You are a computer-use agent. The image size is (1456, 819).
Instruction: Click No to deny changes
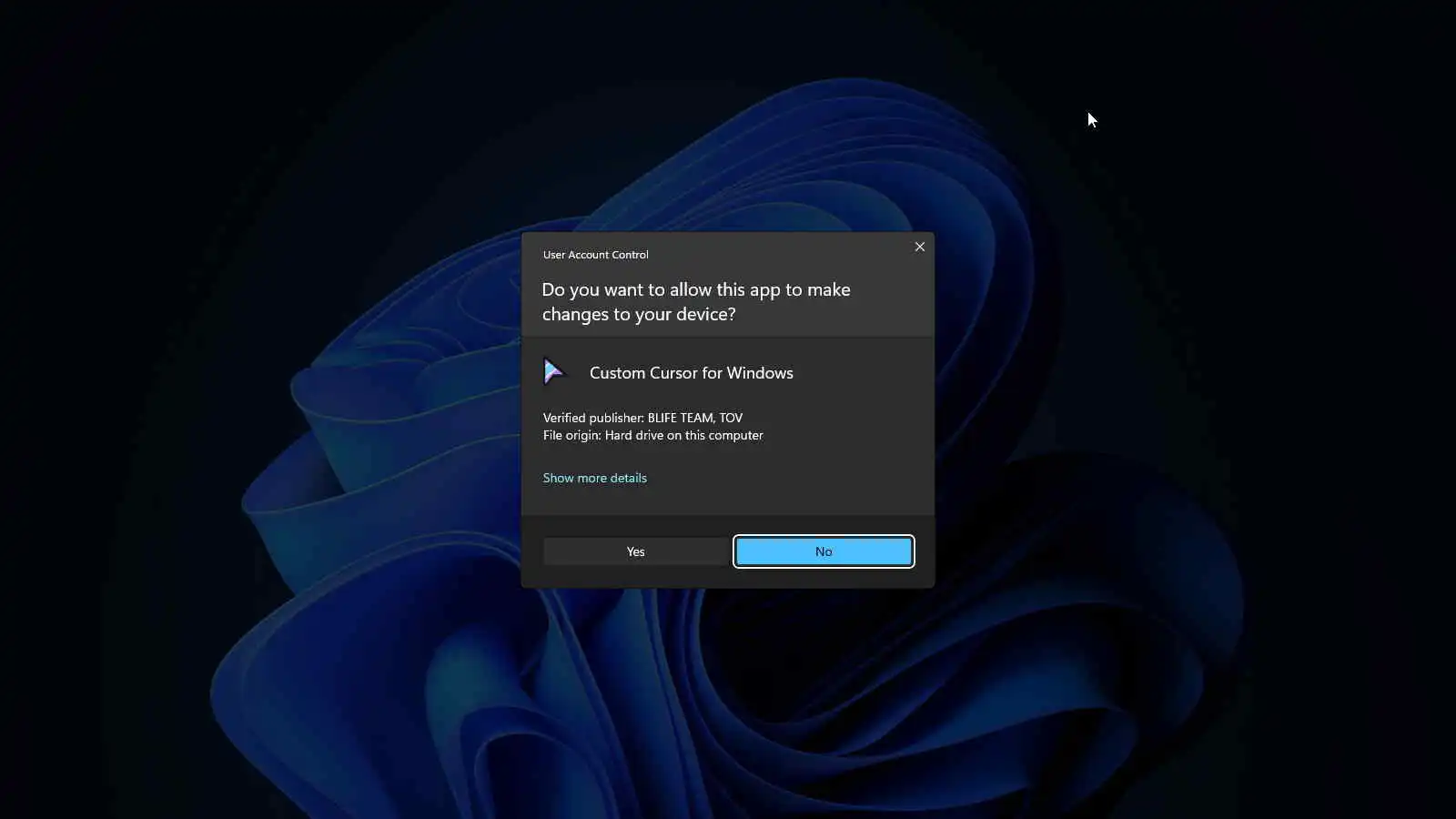pos(824,551)
